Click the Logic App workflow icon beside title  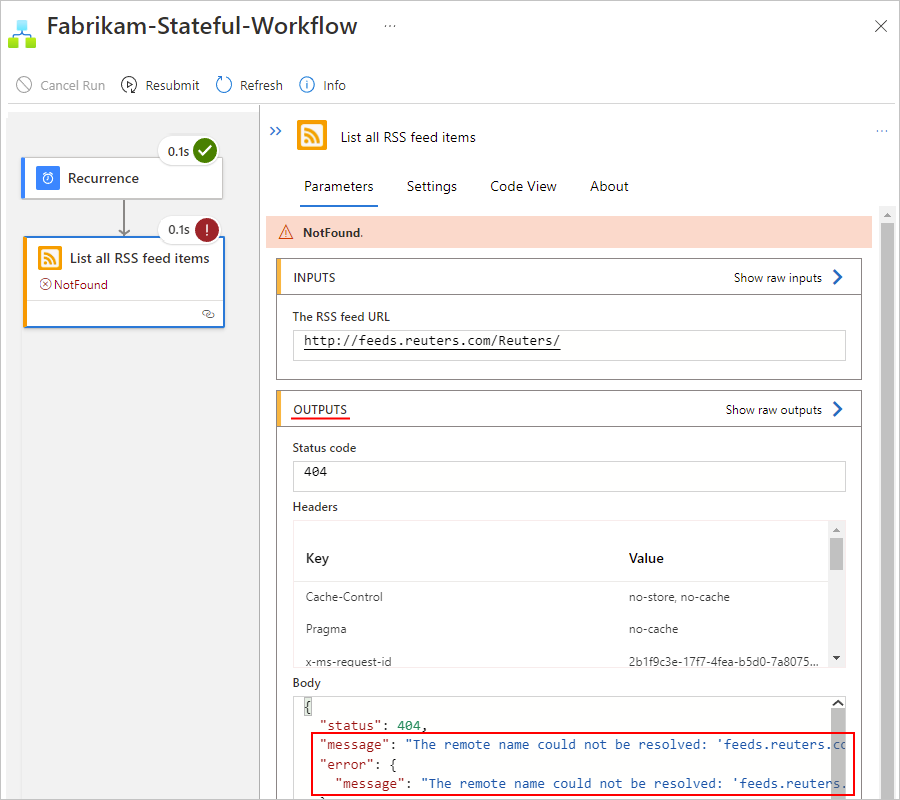(x=22, y=34)
